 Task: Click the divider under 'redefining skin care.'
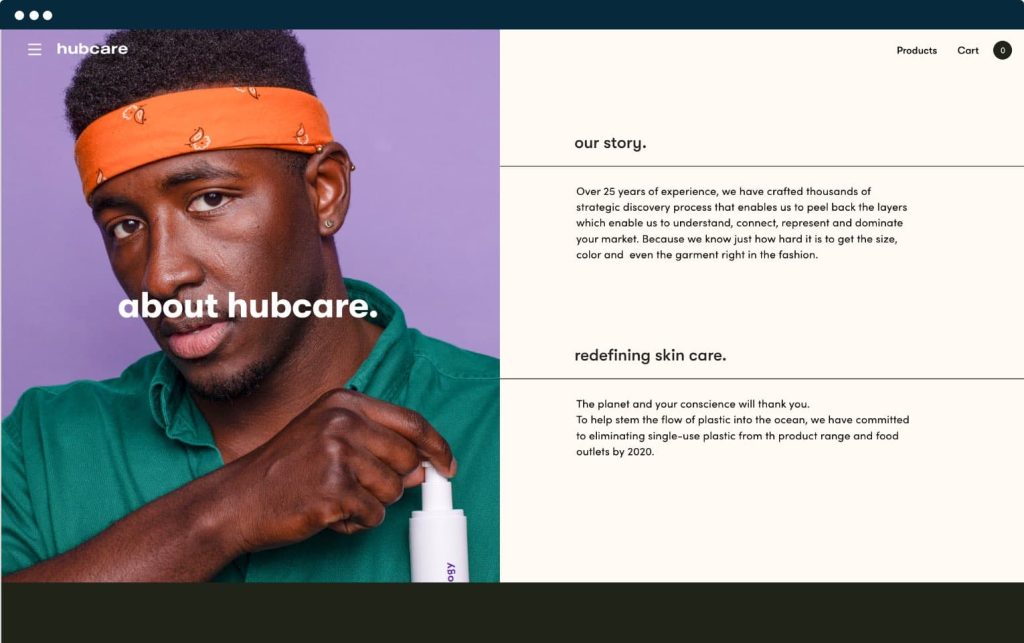coord(761,379)
